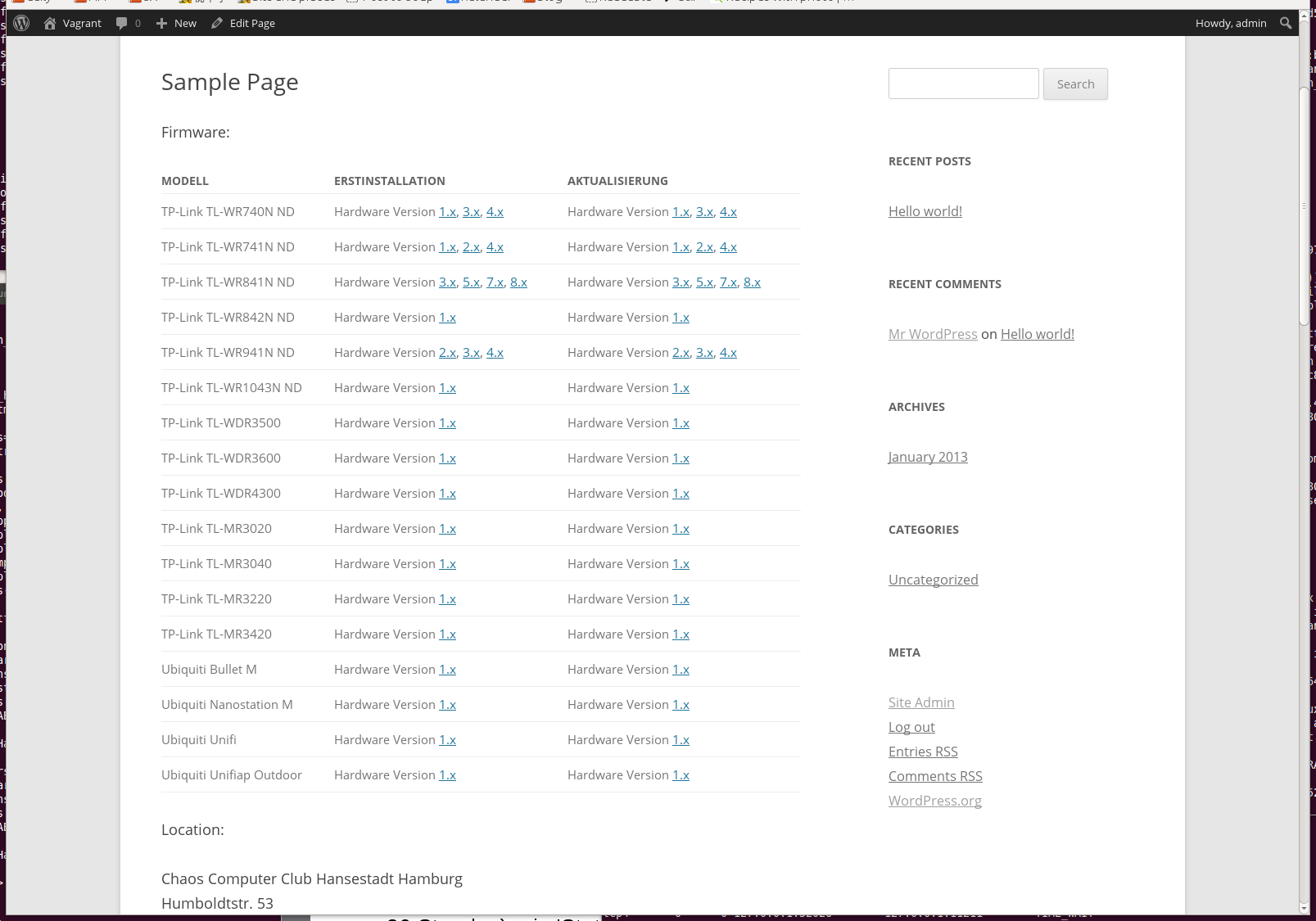The width and height of the screenshot is (1316, 921).
Task: Open the Entries RSS feed
Action: pos(923,752)
